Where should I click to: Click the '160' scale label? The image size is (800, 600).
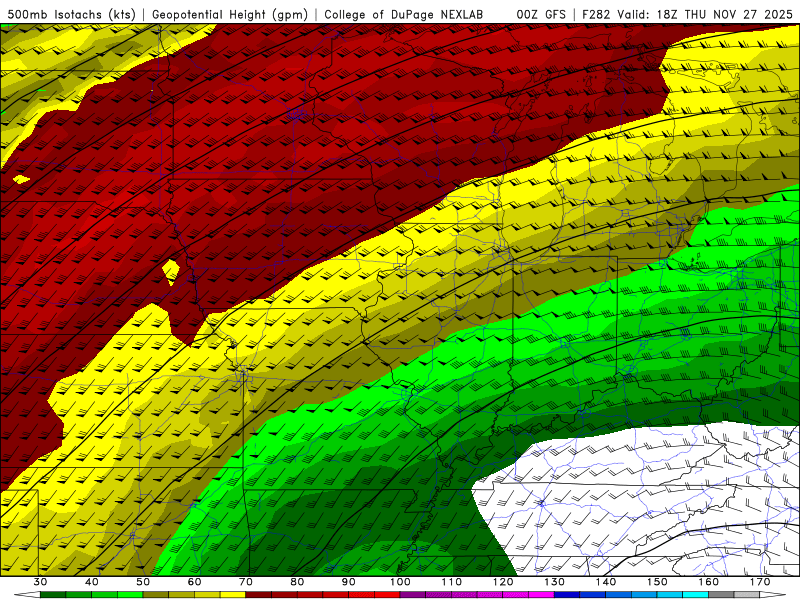pos(709,582)
